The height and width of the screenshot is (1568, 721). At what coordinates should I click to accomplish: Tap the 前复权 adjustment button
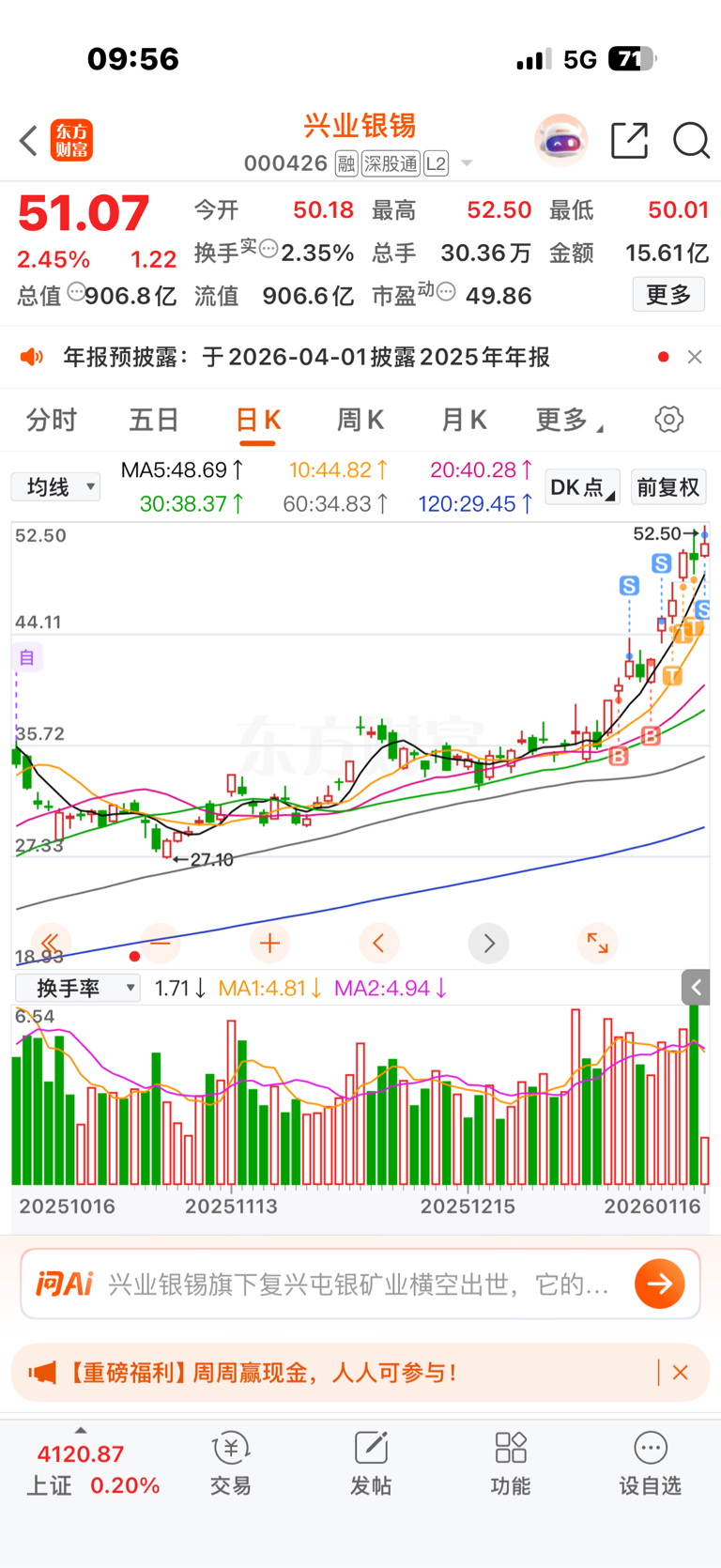pos(668,487)
